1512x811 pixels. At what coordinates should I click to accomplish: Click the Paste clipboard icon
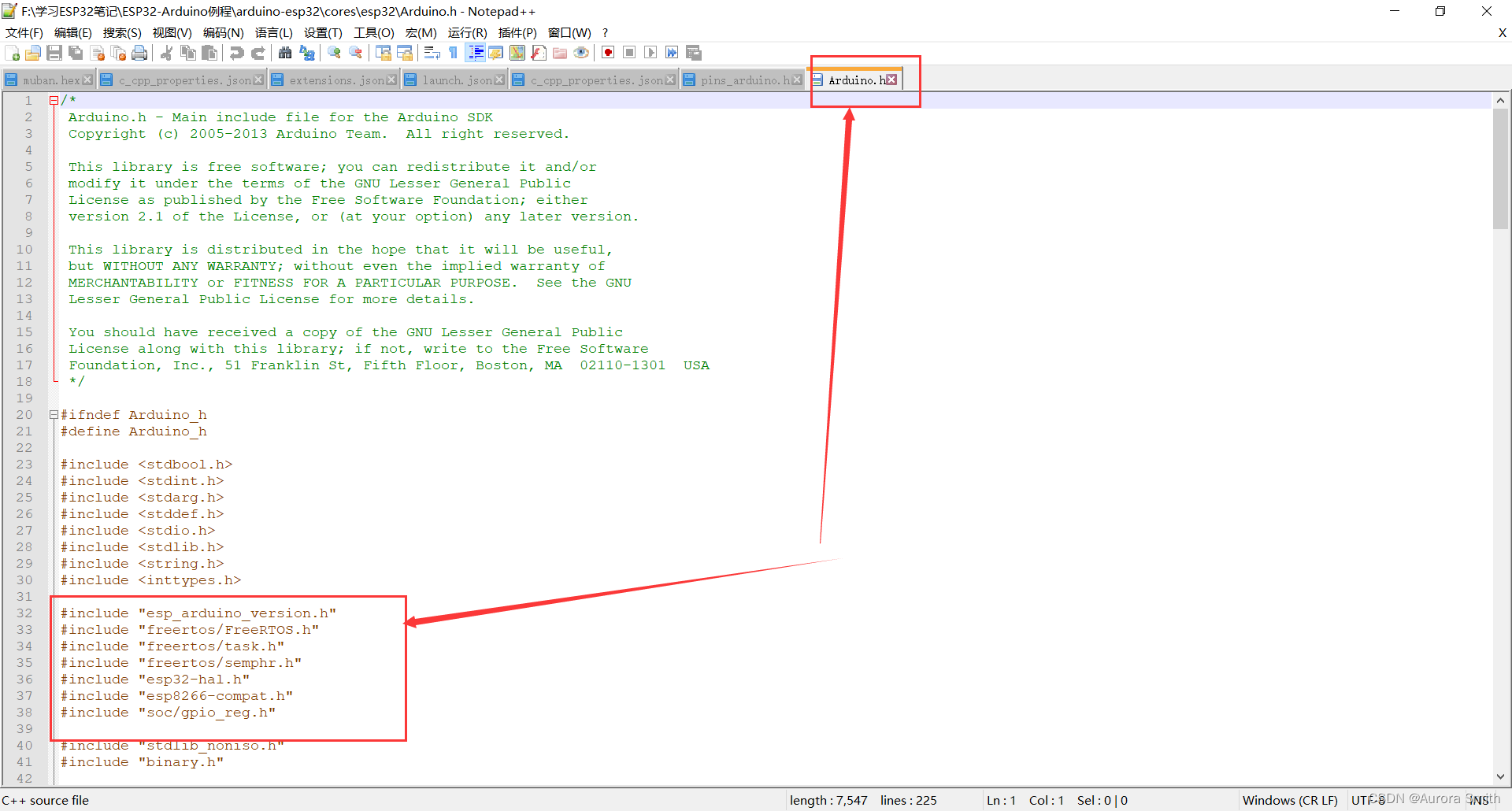(209, 53)
